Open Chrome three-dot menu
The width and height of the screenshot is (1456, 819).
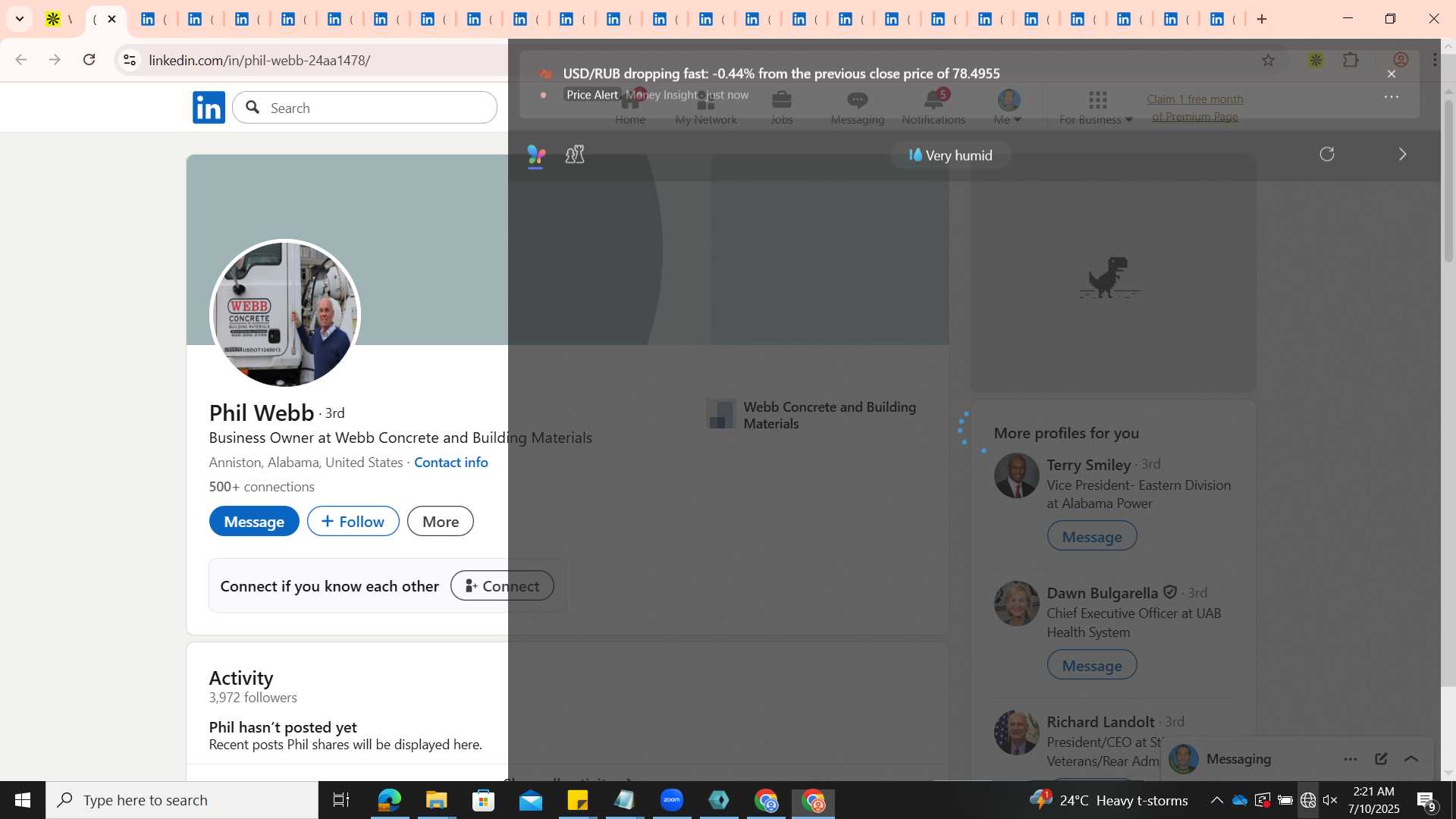[x=1435, y=60]
